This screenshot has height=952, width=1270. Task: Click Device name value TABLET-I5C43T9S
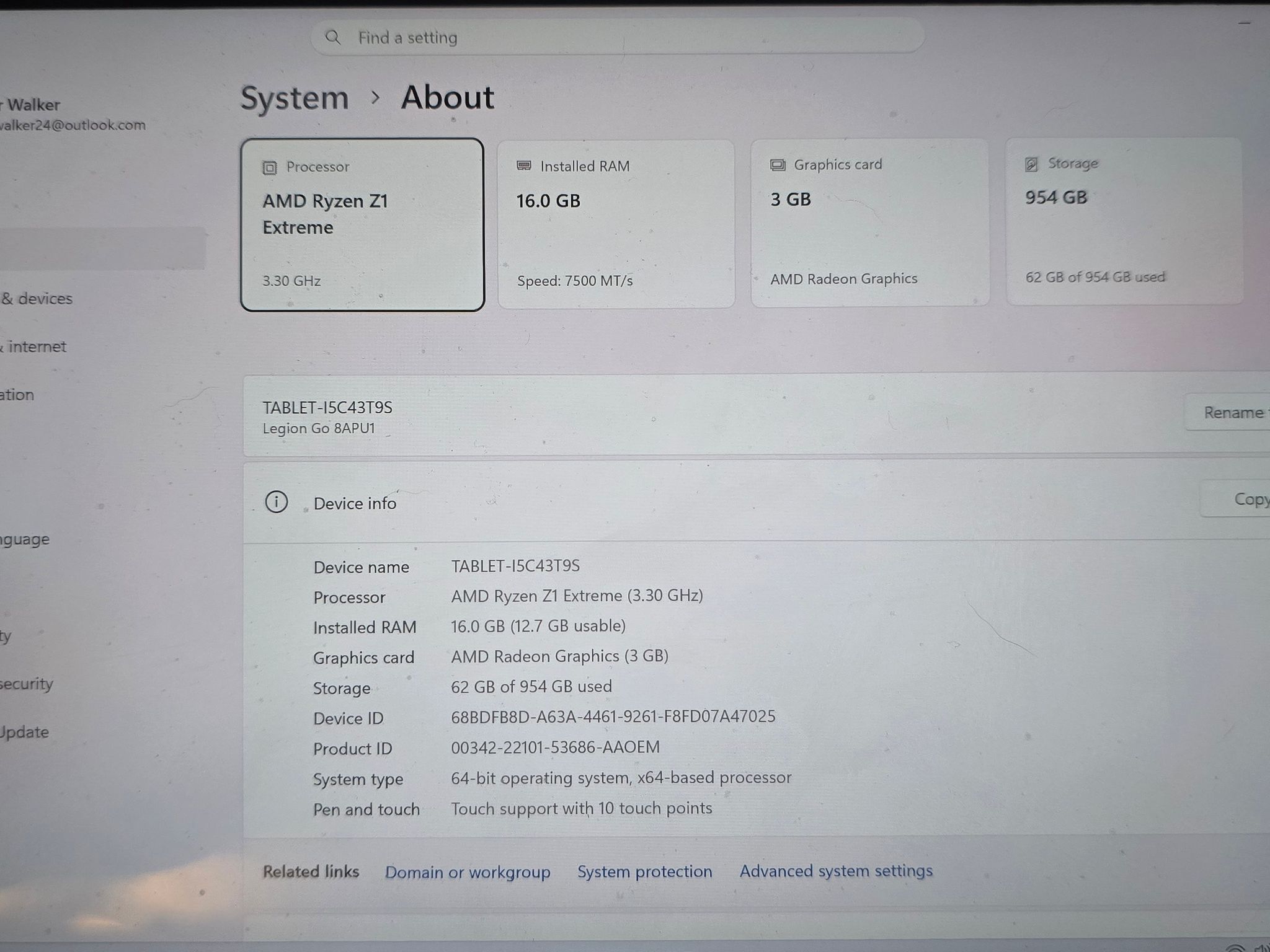coord(515,566)
